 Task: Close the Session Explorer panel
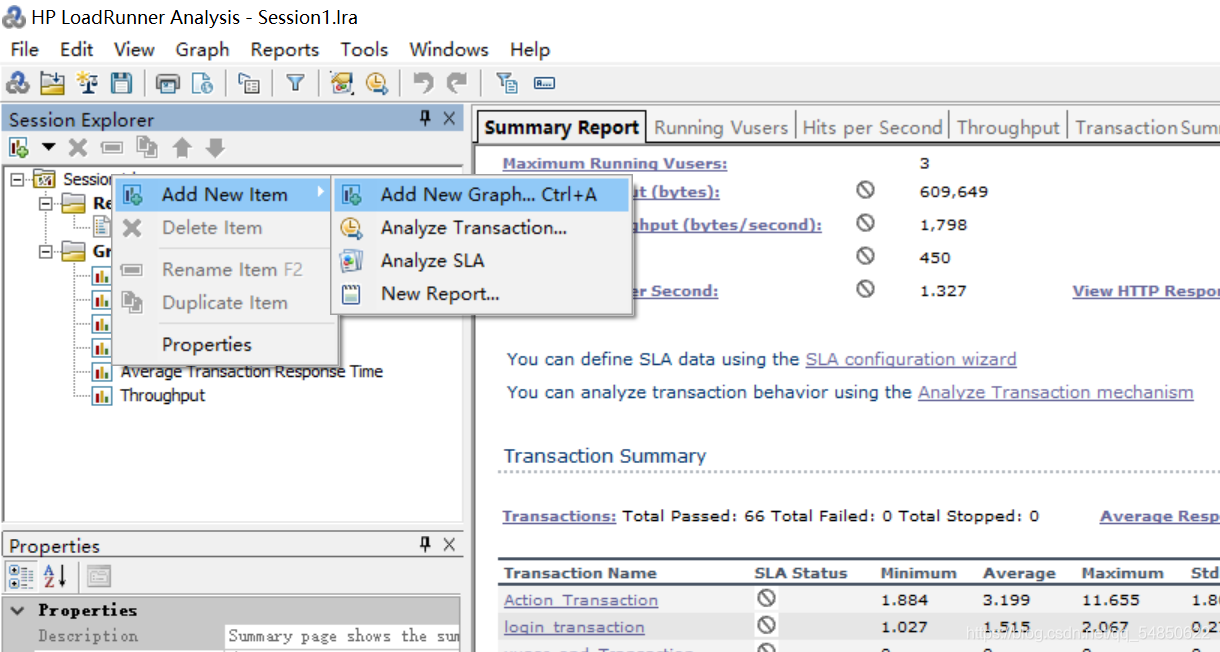coord(449,119)
